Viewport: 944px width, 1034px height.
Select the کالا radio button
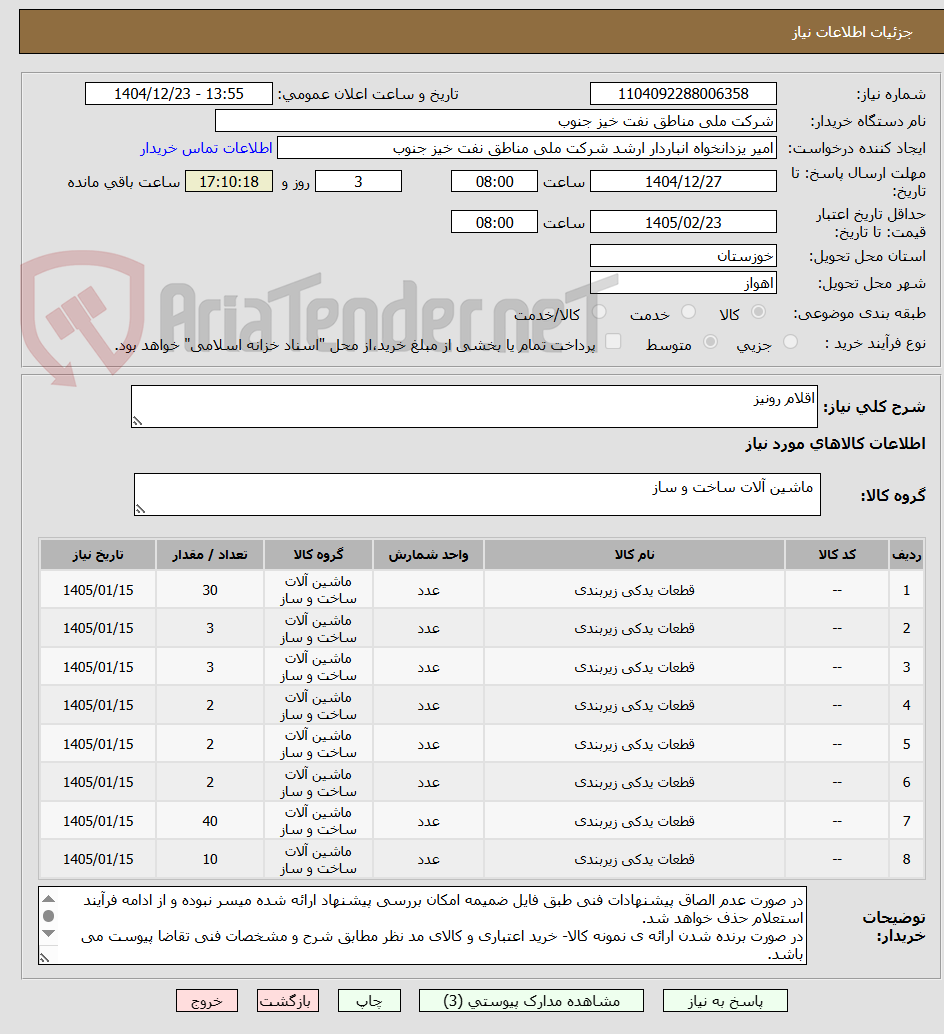click(759, 312)
